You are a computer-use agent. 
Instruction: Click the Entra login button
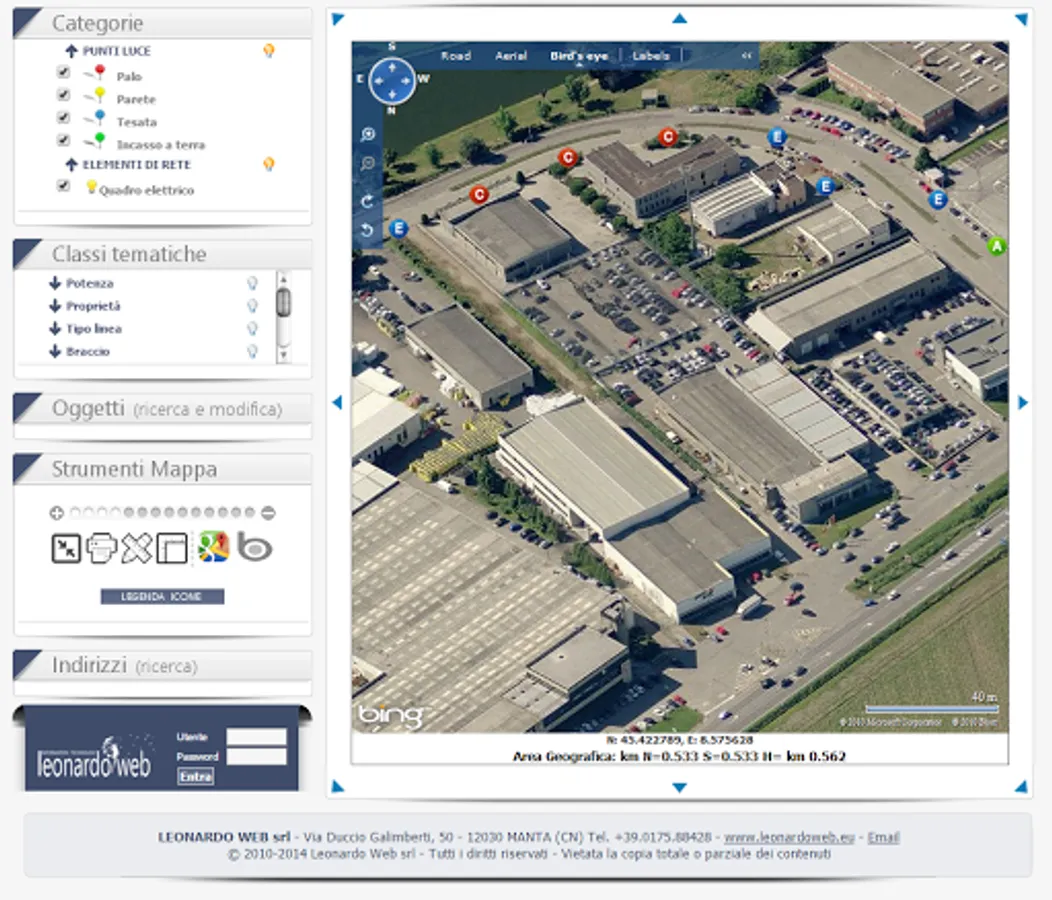point(195,777)
